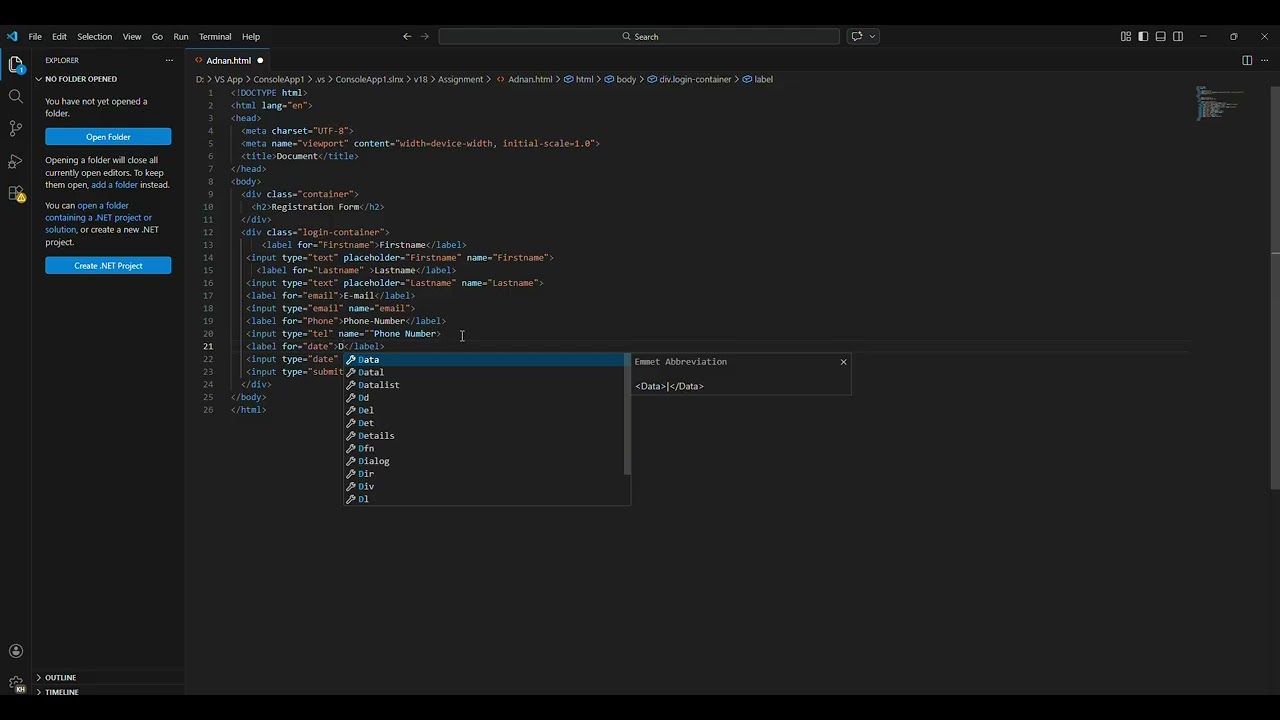The width and height of the screenshot is (1280, 720).
Task: Go back with the left arrow
Action: (407, 36)
